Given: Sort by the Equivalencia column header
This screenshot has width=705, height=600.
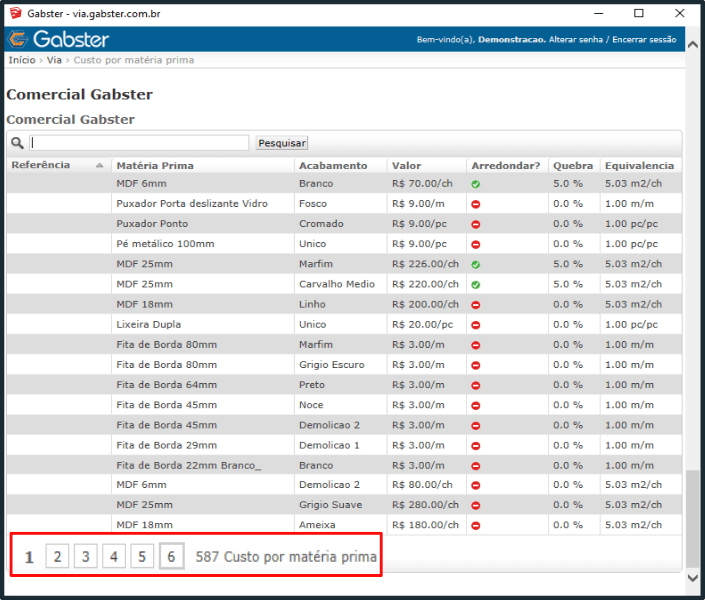Looking at the screenshot, I should pos(639,166).
